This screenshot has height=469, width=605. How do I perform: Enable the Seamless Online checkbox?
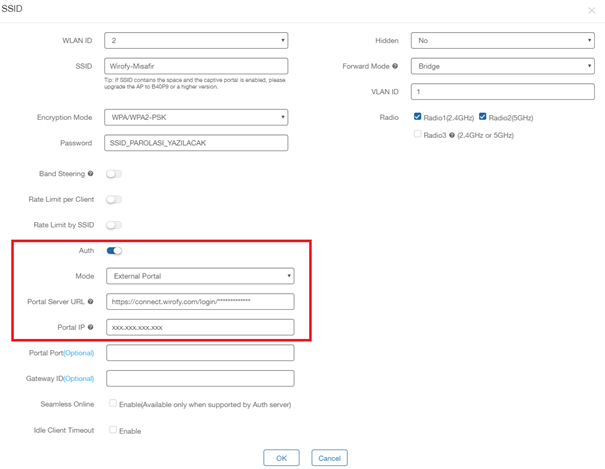[113, 404]
